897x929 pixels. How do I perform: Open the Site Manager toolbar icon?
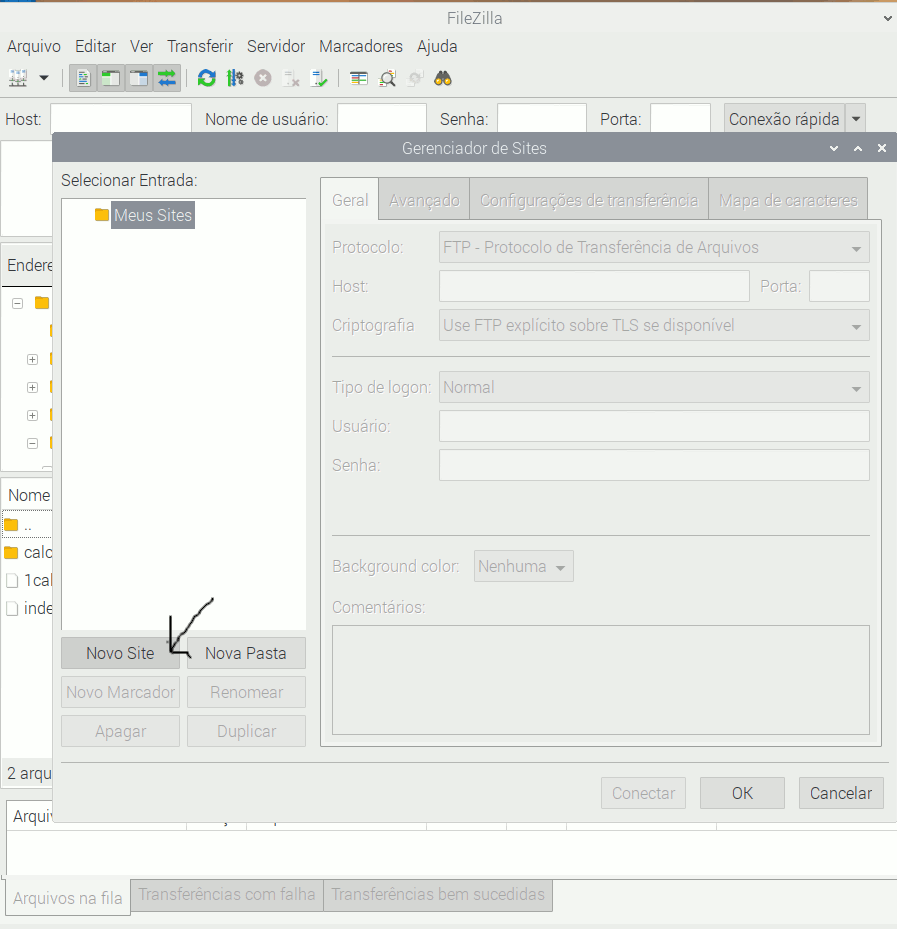pyautogui.click(x=18, y=78)
